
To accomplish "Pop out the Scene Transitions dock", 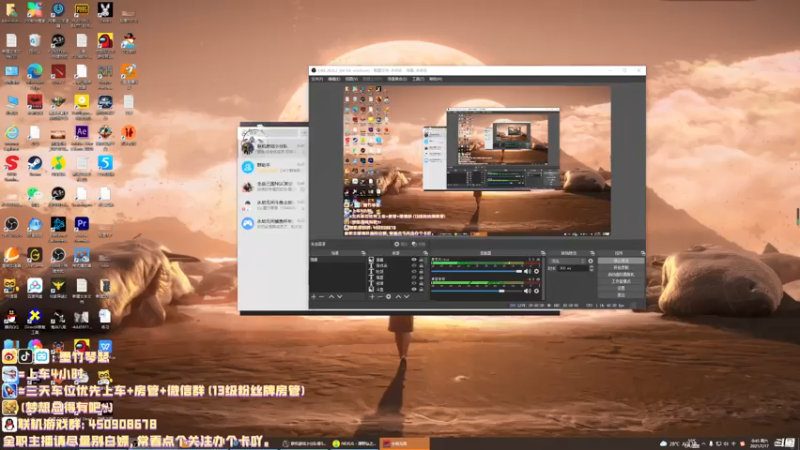I will (x=592, y=253).
